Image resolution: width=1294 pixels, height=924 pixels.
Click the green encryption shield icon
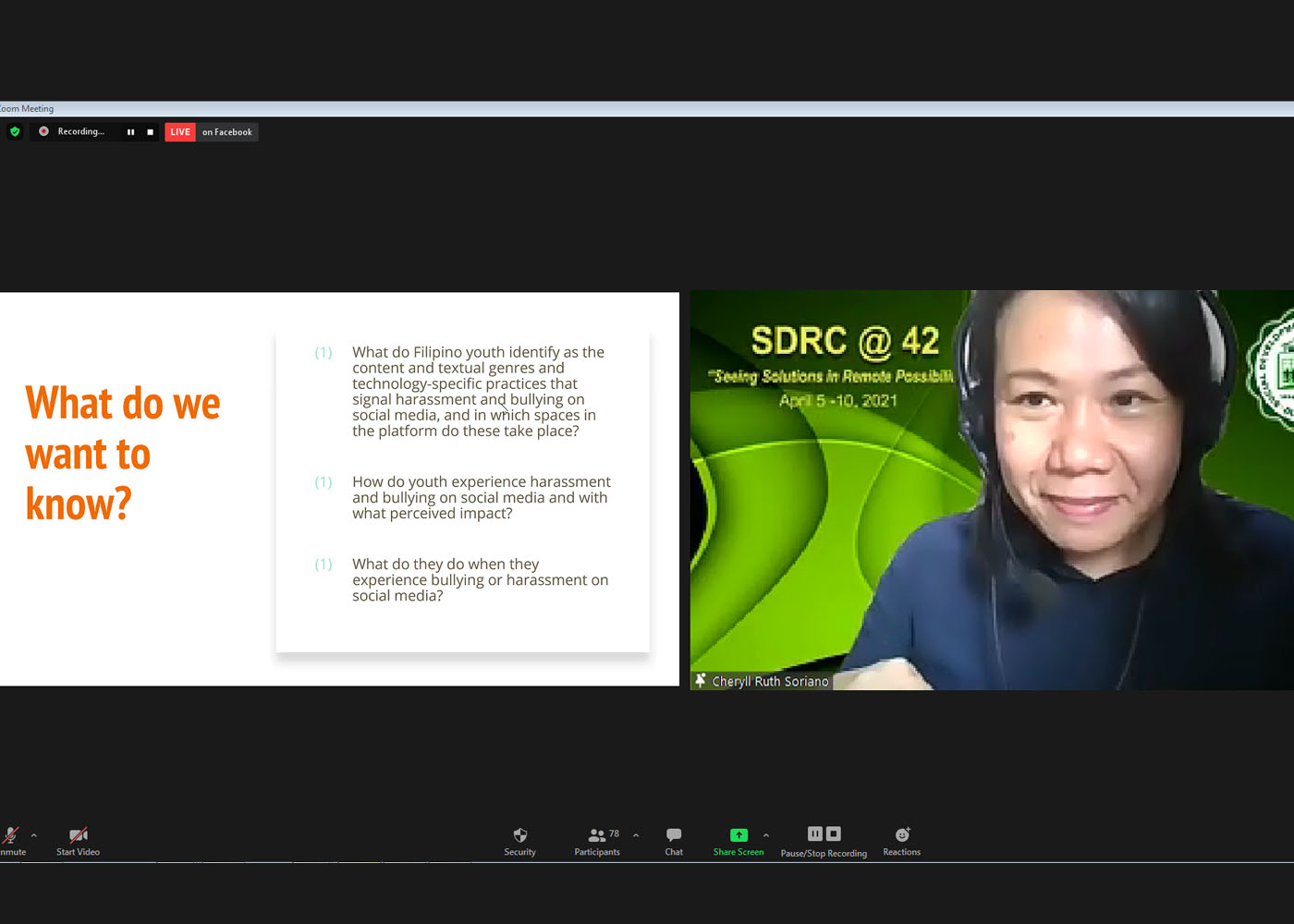pyautogui.click(x=15, y=132)
